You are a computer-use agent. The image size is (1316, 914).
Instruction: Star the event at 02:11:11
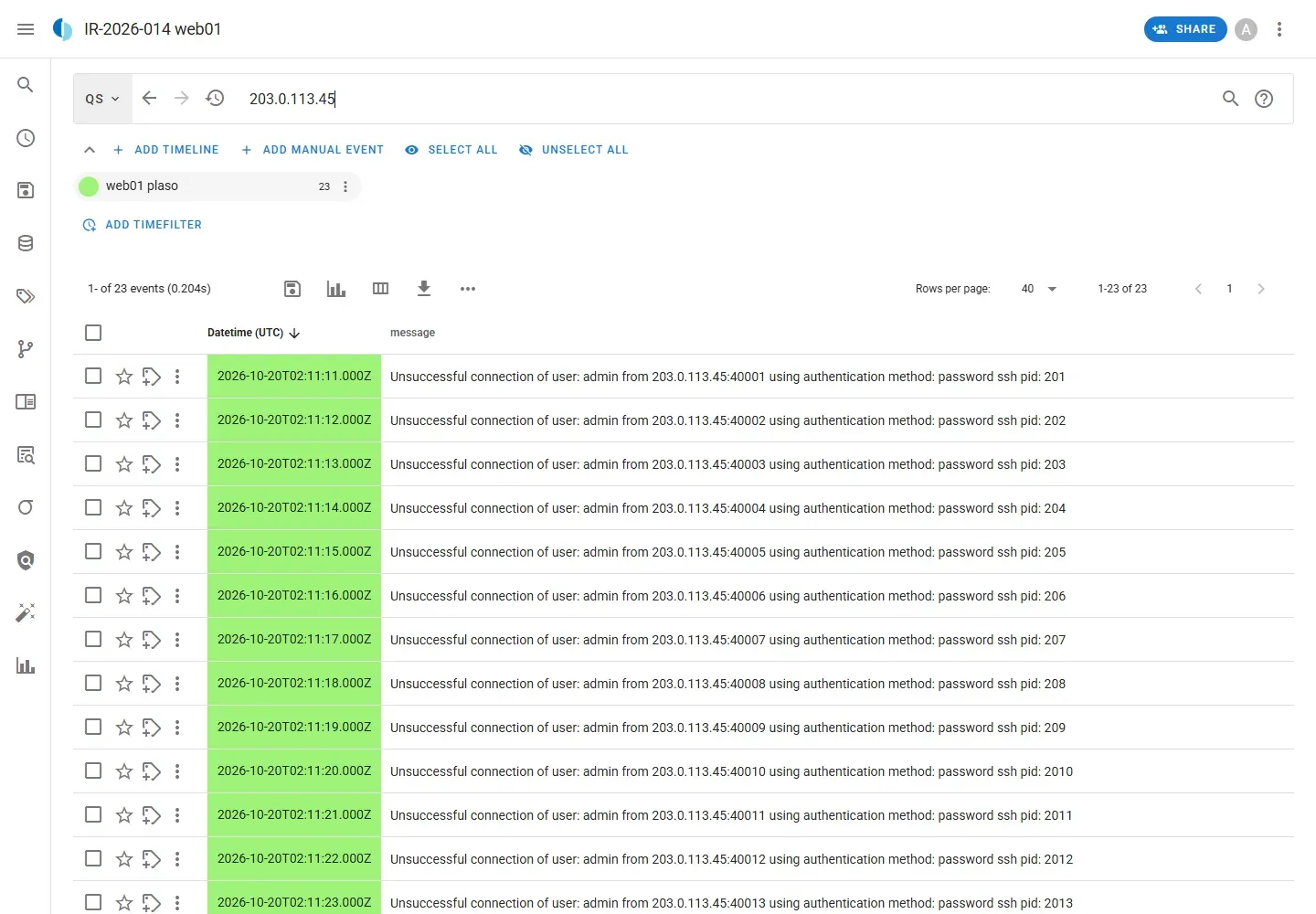(124, 377)
